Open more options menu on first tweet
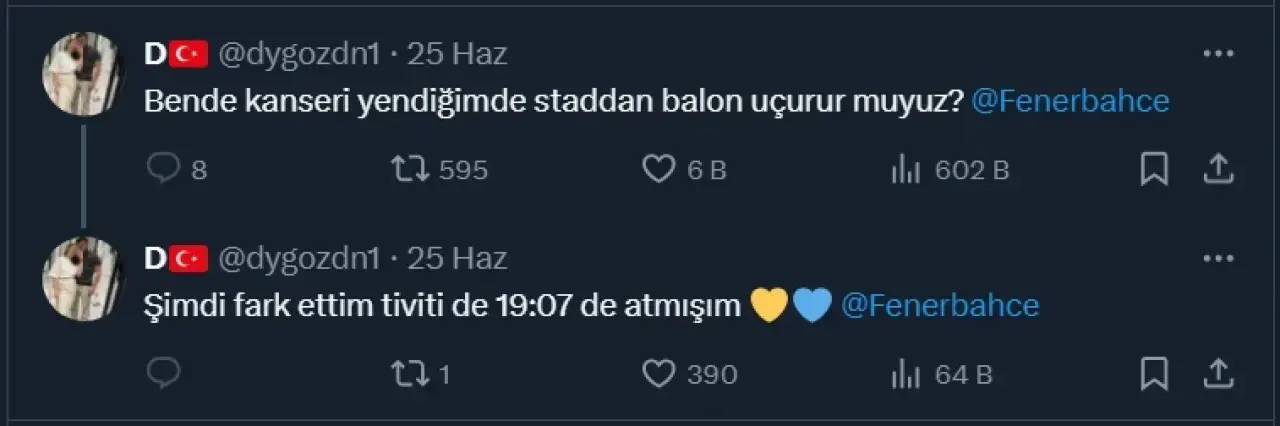Screen dimensions: 1280x426 click(1217, 54)
